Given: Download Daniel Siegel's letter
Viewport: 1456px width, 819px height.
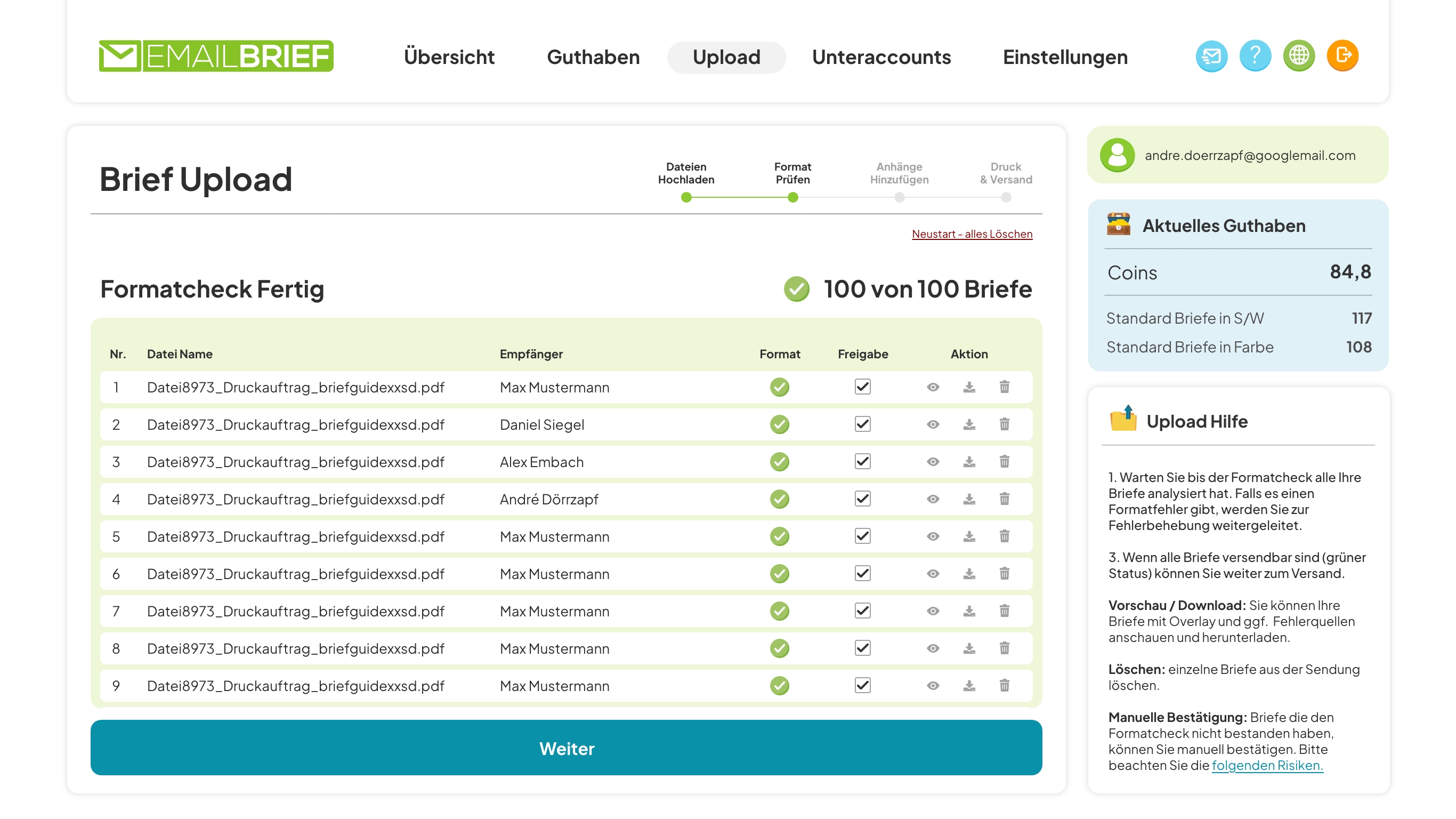Looking at the screenshot, I should tap(969, 425).
